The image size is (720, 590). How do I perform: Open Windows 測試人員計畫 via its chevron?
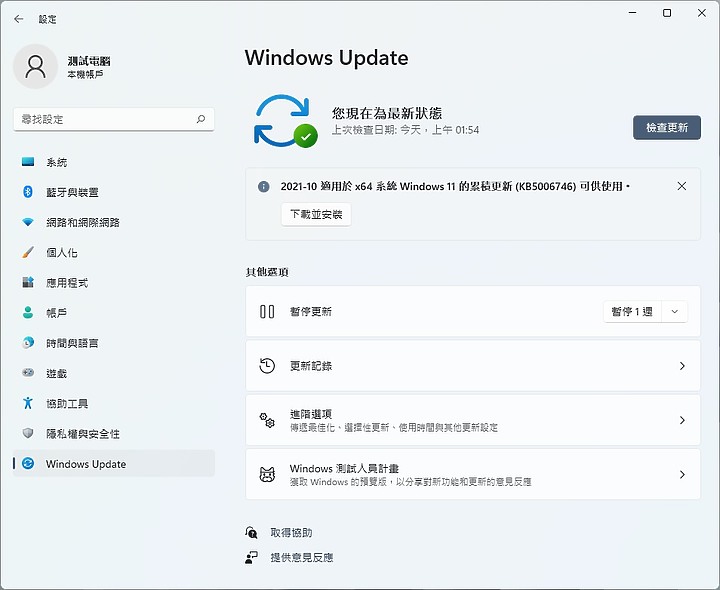tap(682, 474)
